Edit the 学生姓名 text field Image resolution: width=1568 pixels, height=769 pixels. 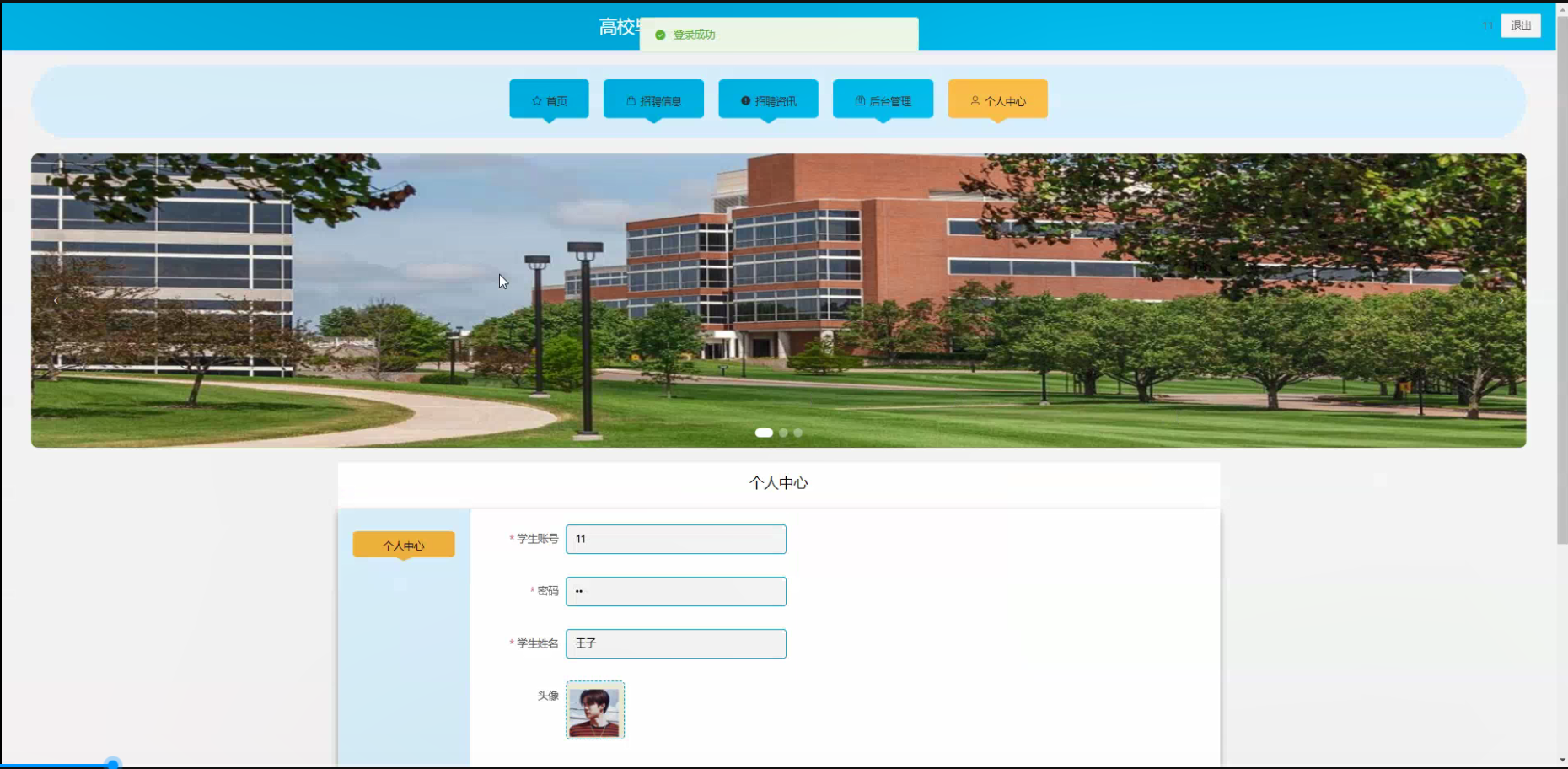click(x=675, y=644)
